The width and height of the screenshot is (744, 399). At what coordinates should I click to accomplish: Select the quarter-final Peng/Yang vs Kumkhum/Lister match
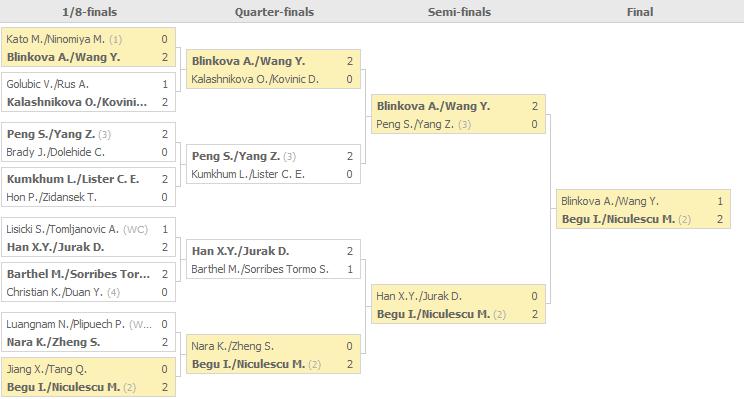click(x=273, y=165)
